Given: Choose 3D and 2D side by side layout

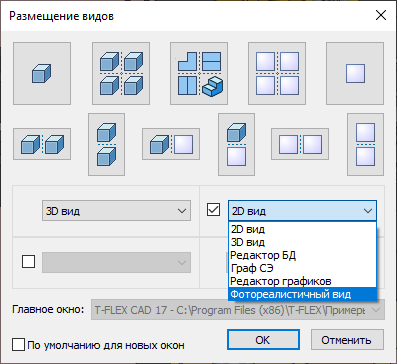Looking at the screenshot, I should tap(171, 144).
